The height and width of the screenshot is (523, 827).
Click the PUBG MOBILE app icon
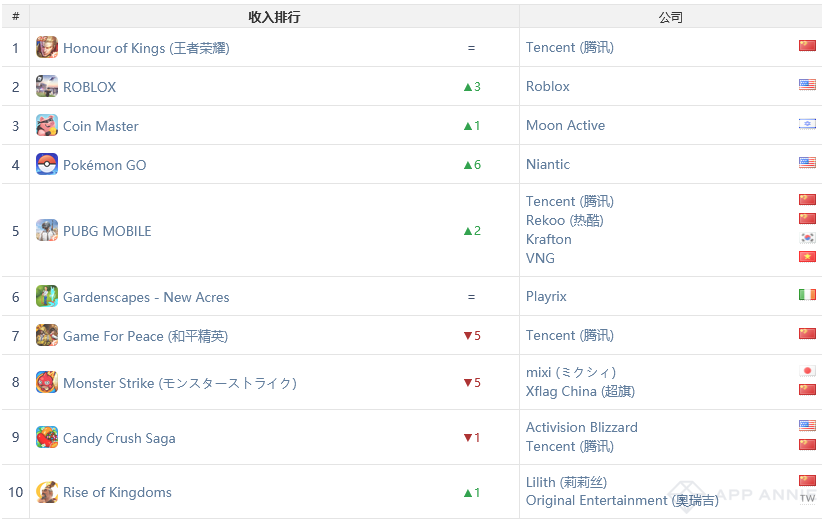[47, 230]
